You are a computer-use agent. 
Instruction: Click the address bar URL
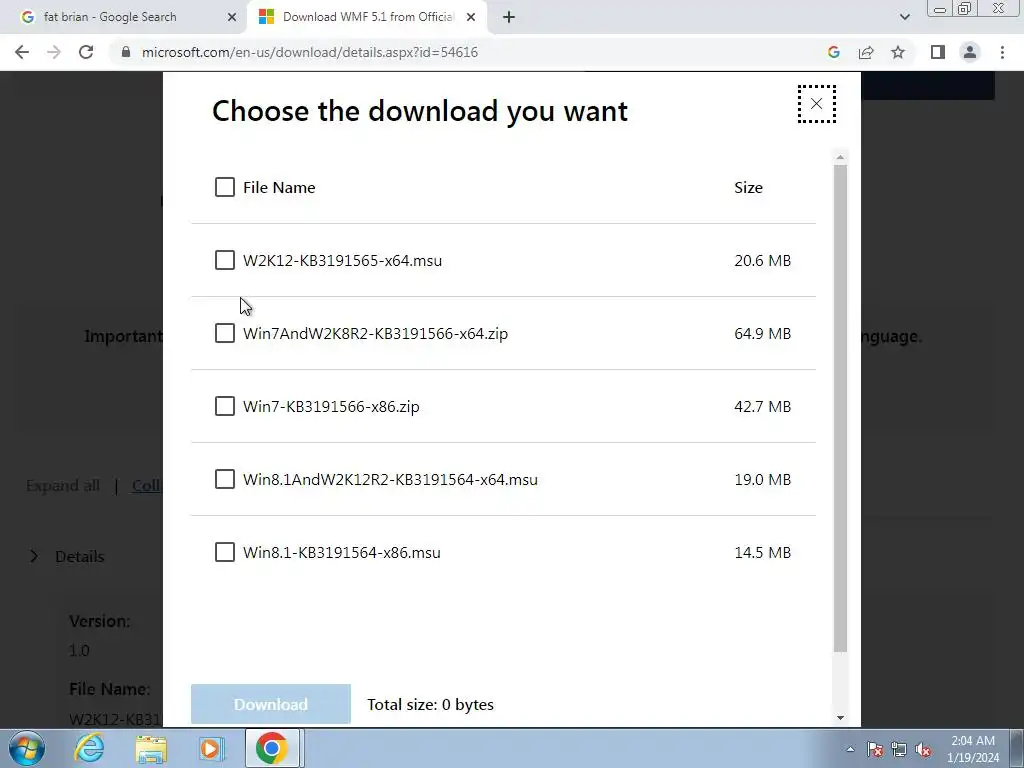tap(310, 52)
